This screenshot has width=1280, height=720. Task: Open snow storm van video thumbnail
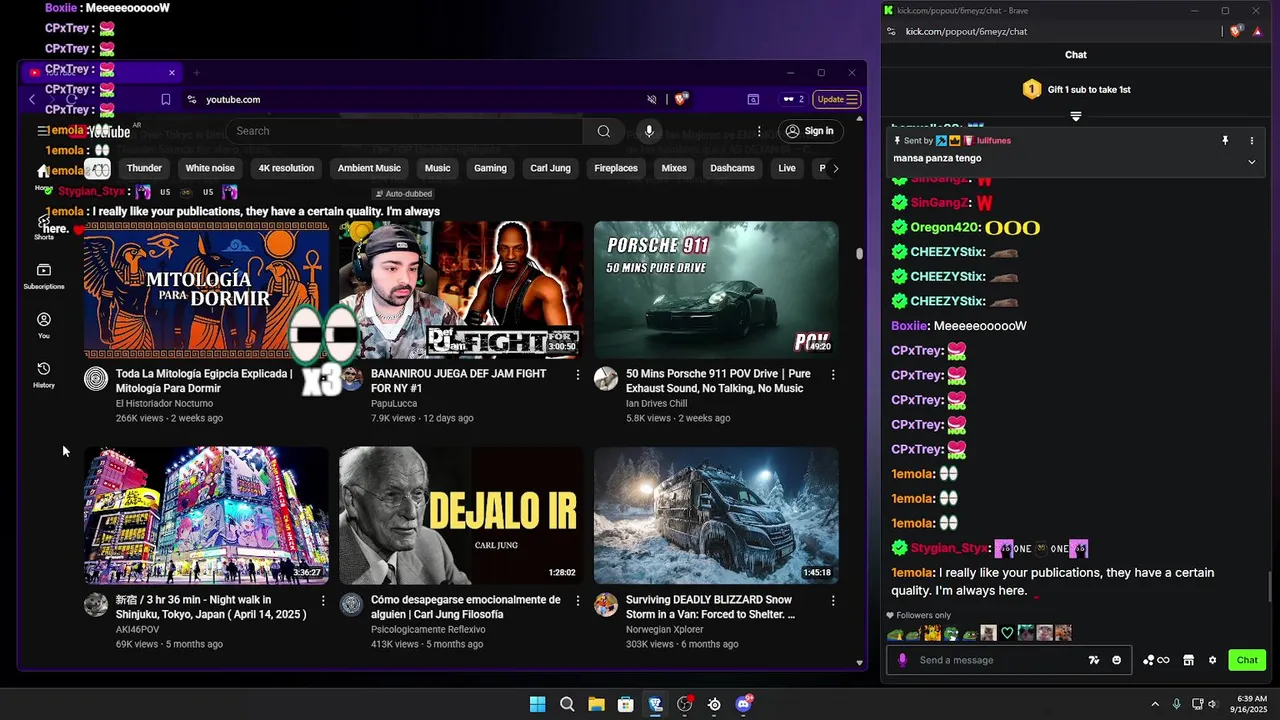pos(716,516)
